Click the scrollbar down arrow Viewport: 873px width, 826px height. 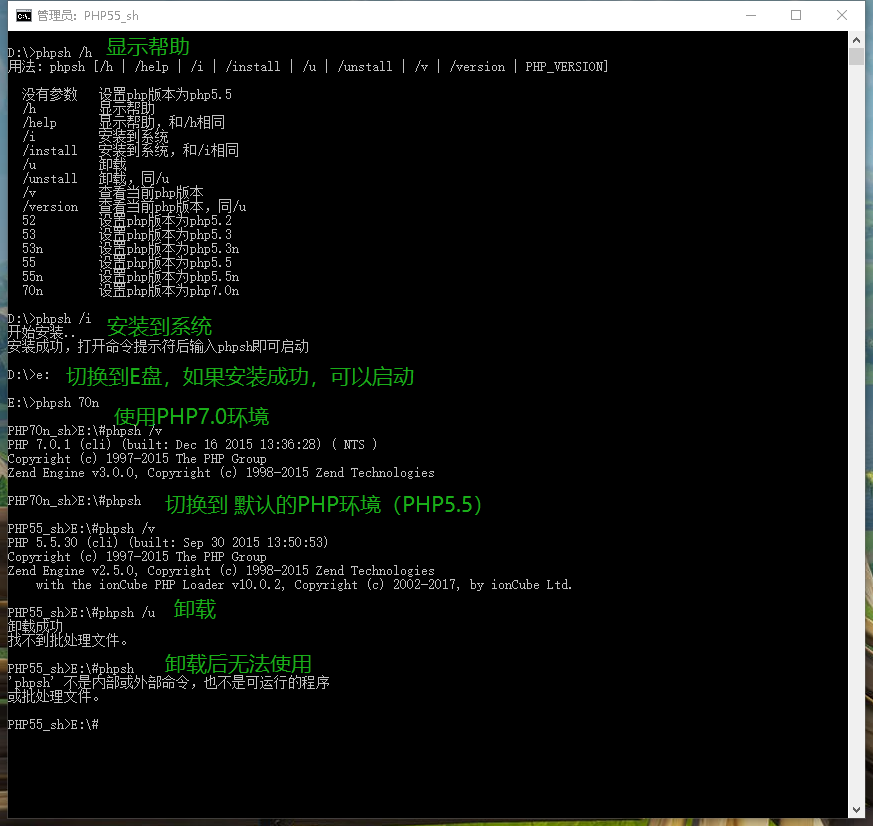(x=856, y=810)
